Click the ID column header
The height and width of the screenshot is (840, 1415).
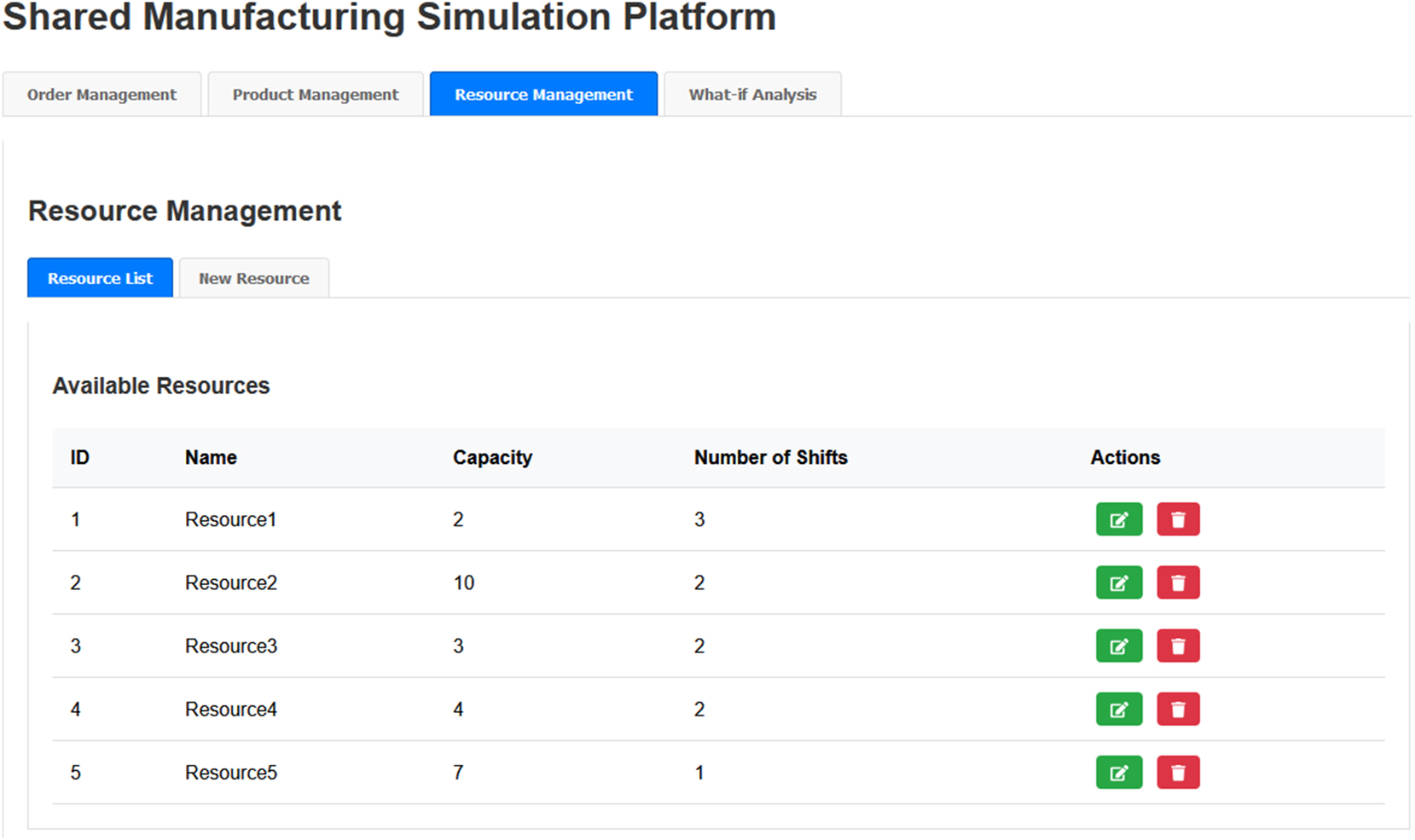click(78, 457)
